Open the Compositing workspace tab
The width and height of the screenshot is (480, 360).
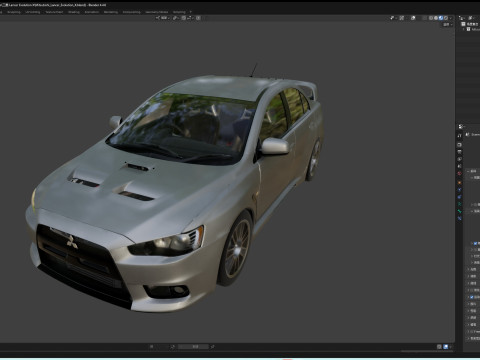(132, 12)
